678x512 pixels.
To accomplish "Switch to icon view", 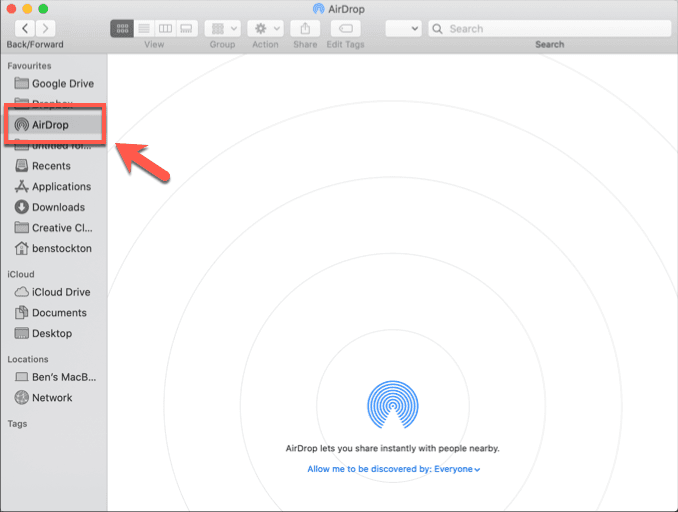I will [x=121, y=29].
